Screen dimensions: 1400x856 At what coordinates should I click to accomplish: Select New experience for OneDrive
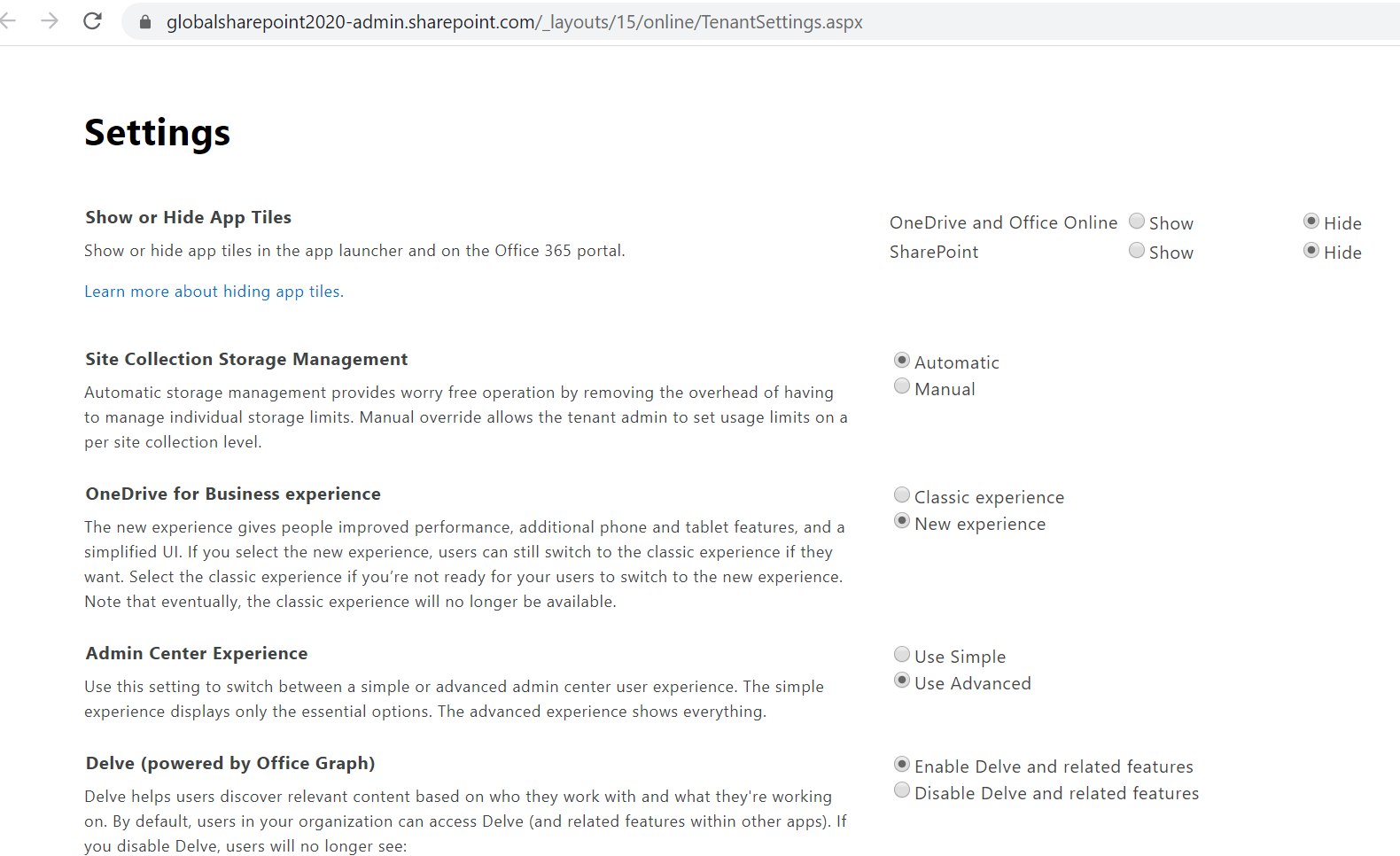pyautogui.click(x=902, y=521)
